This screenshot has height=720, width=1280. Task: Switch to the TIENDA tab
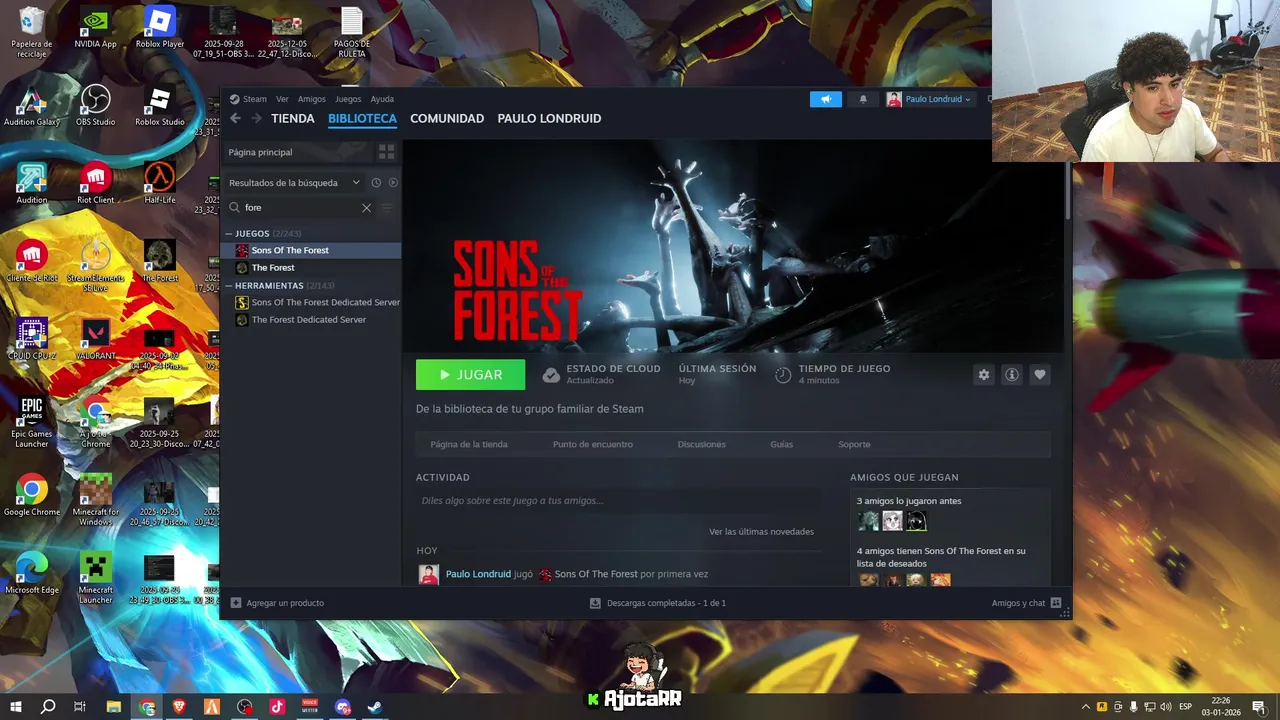tap(293, 118)
